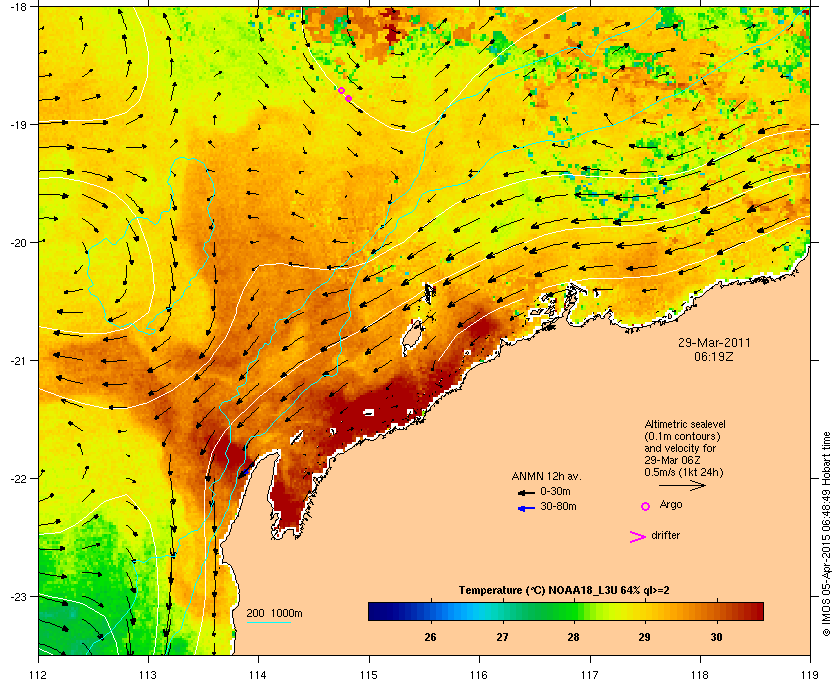Click the latitude label -21
Viewport: 840px width, 680px height.
coord(19,360)
